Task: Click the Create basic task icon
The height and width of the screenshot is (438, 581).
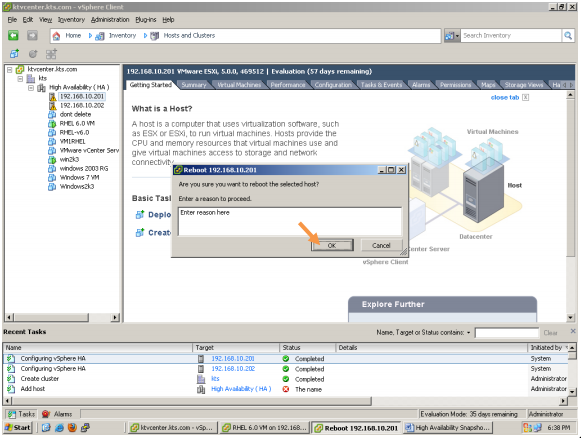Action: (139, 232)
